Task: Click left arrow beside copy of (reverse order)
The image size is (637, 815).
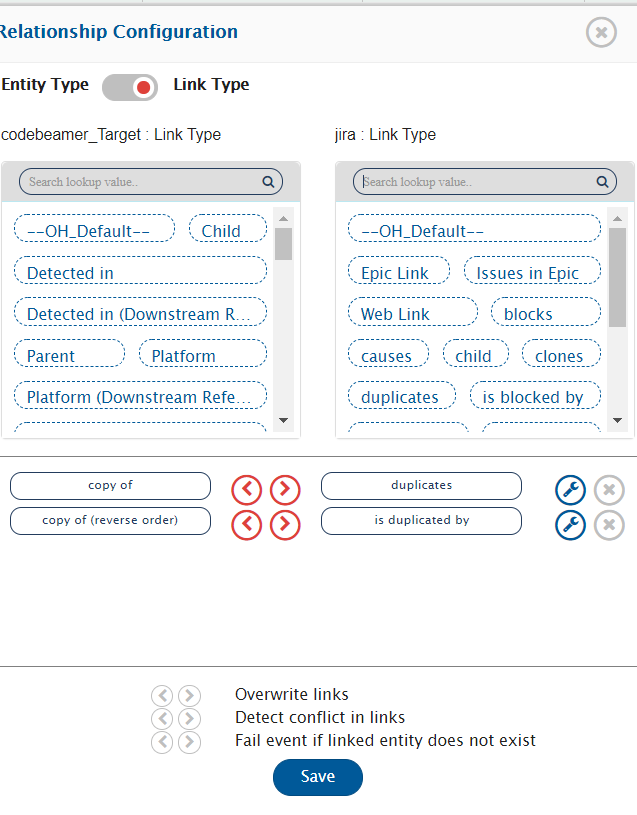Action: 247,524
